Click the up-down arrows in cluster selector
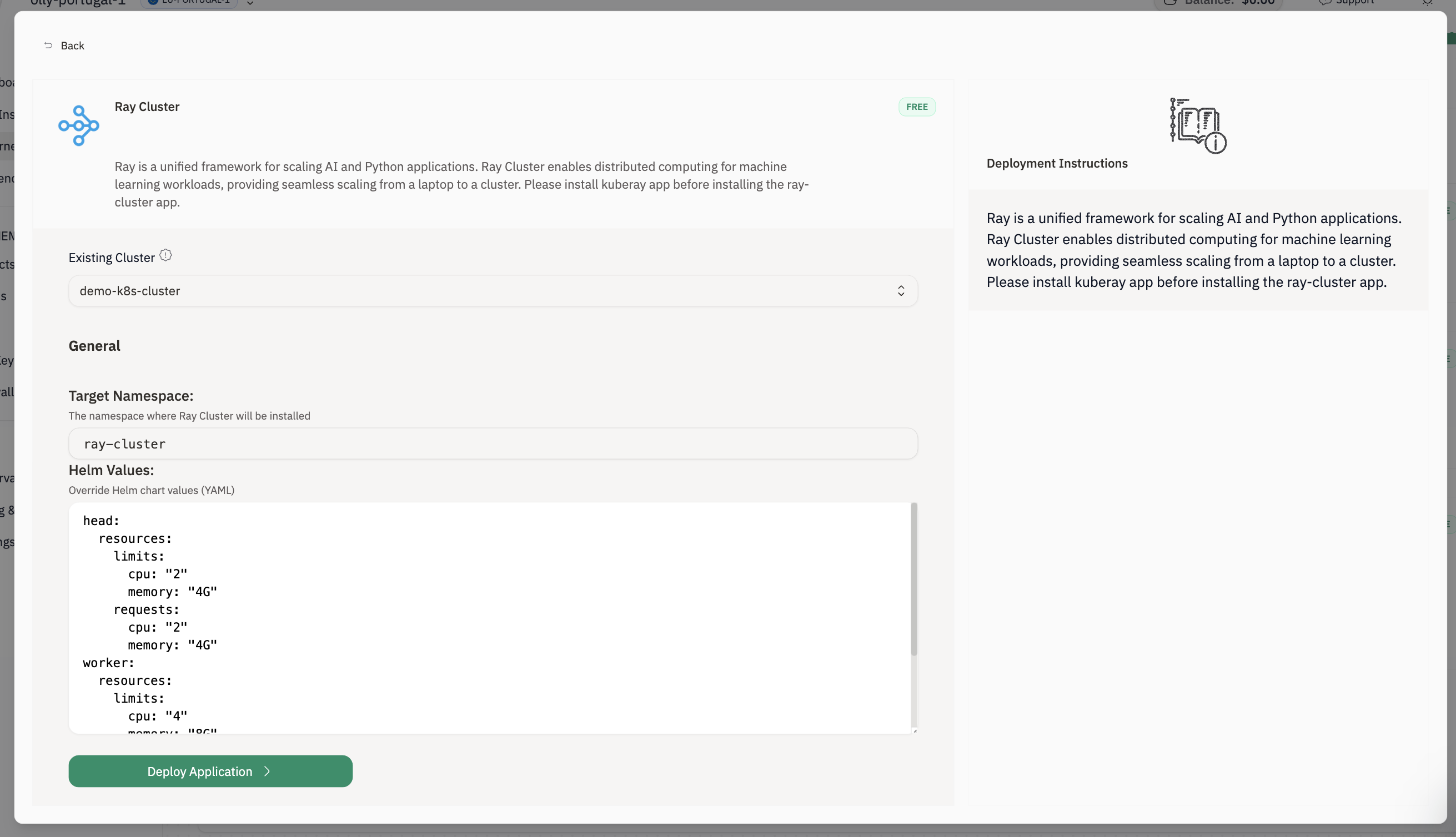Screen dimensions: 1456x837 (901, 291)
